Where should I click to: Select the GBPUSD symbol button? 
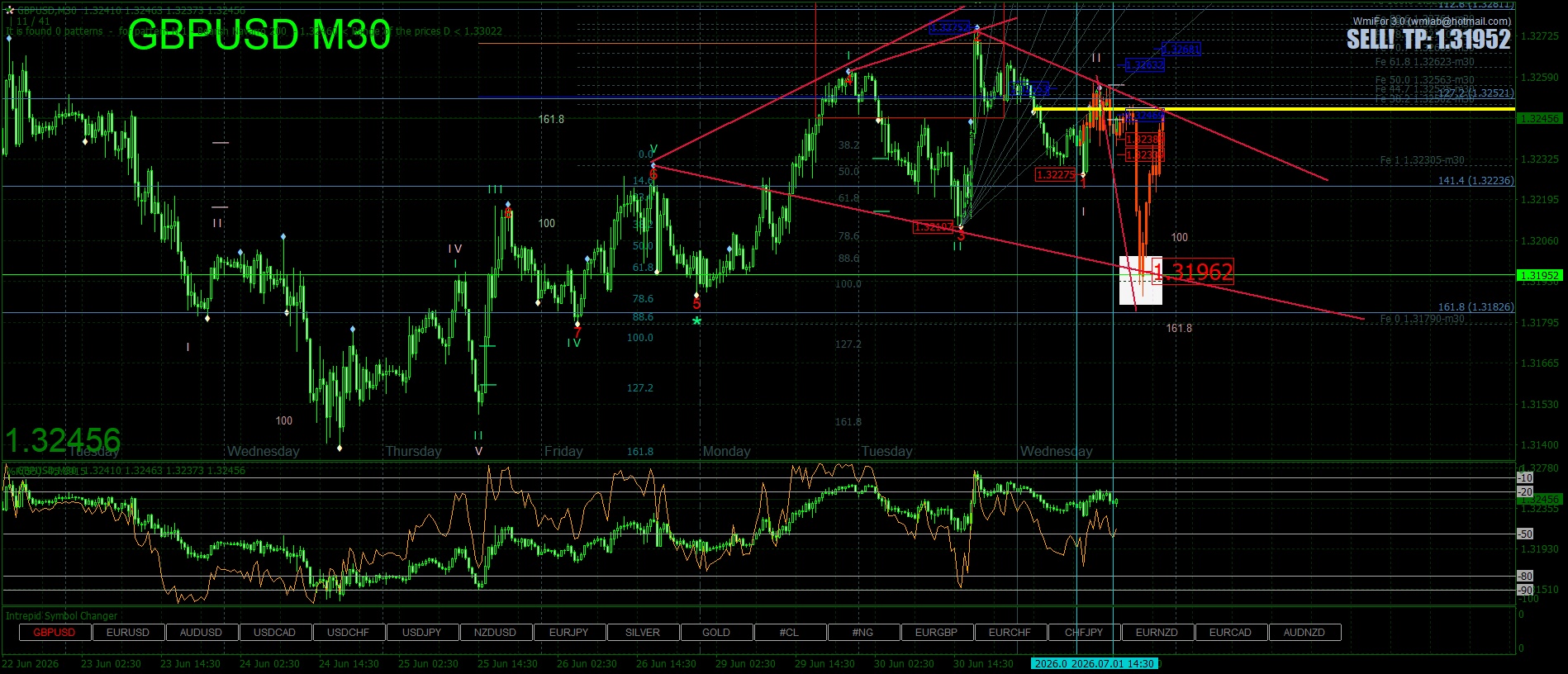tap(55, 633)
